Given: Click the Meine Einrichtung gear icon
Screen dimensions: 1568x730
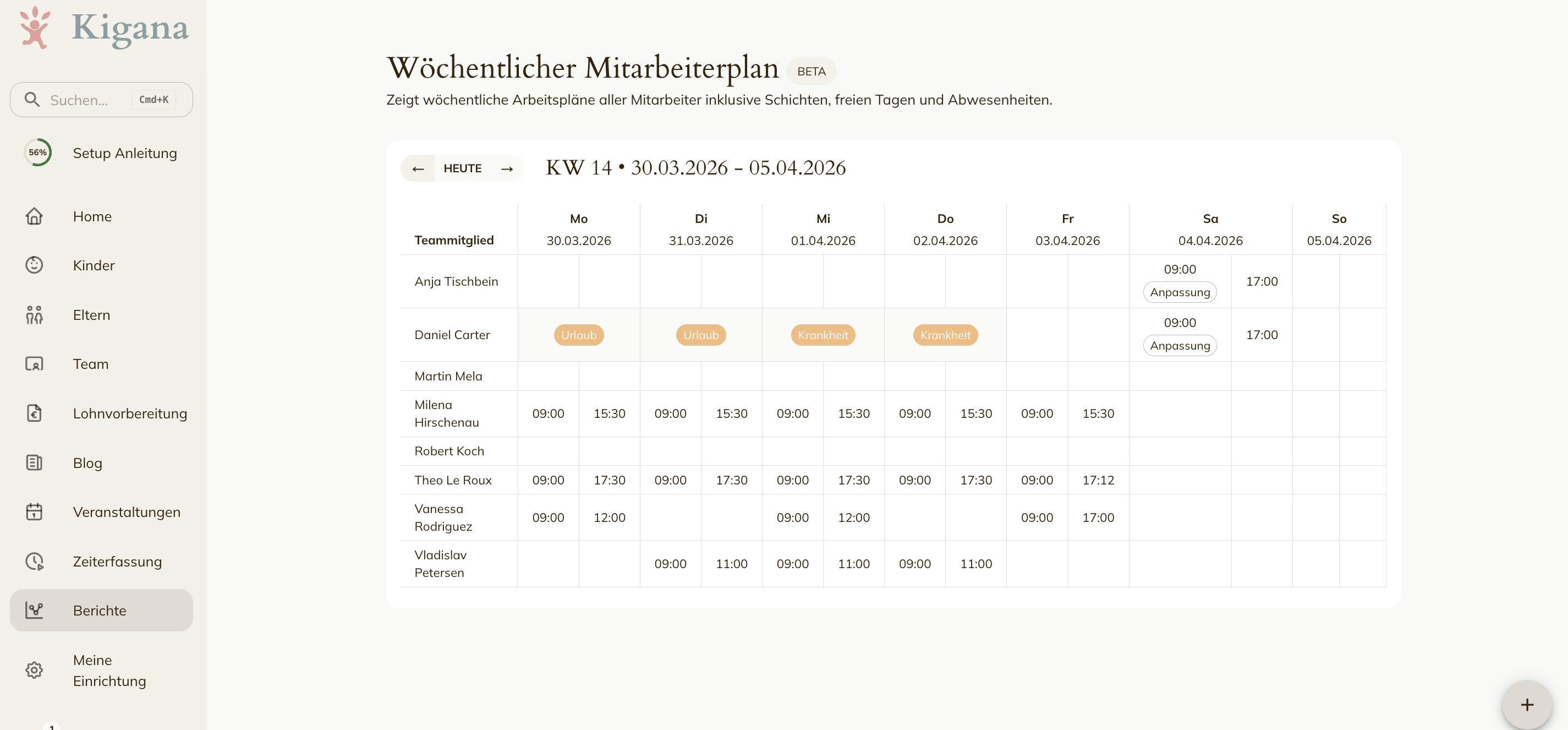Looking at the screenshot, I should (x=34, y=671).
